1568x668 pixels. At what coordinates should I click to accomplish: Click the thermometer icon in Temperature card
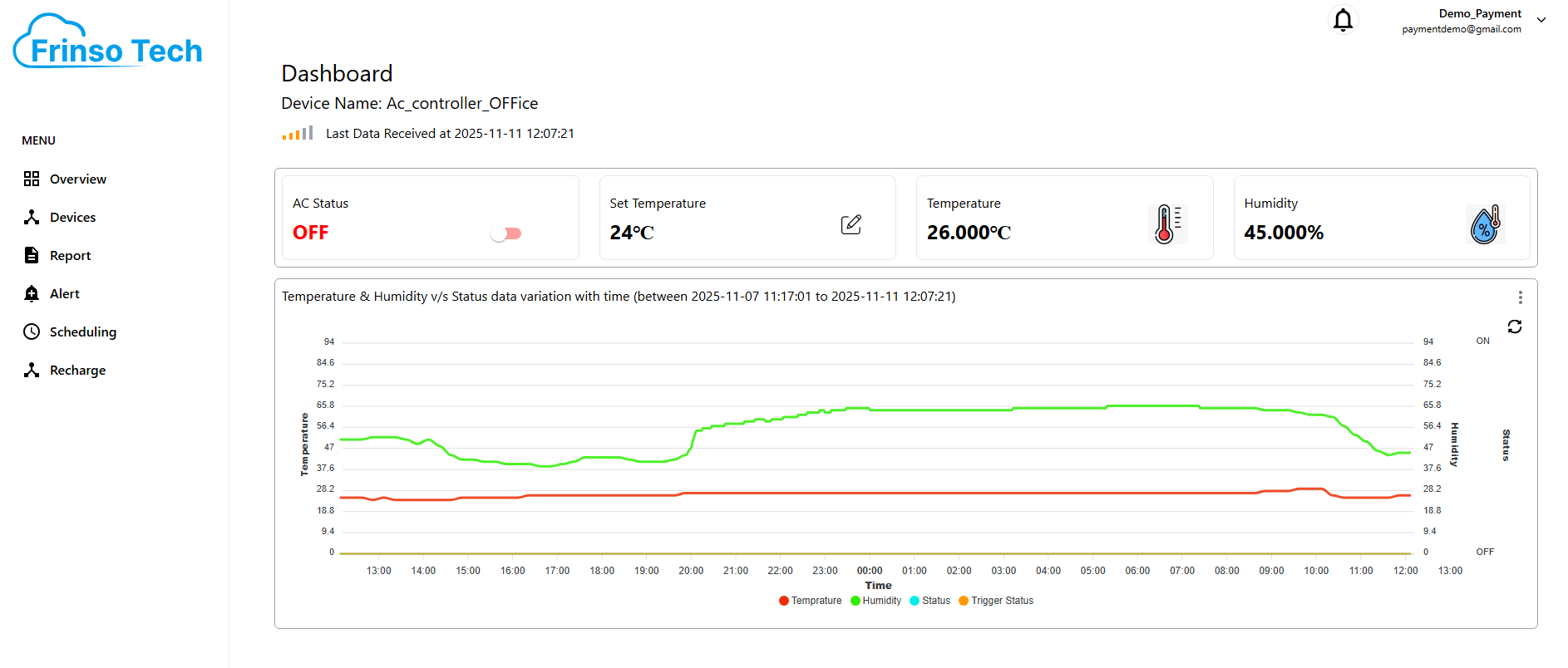(1167, 223)
